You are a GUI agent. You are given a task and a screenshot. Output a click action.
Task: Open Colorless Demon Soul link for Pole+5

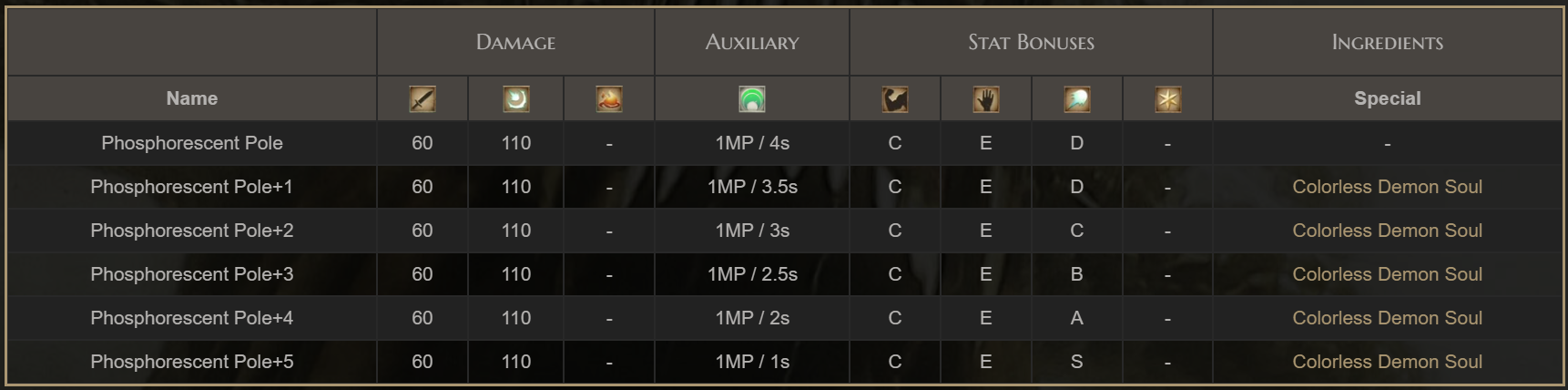[1387, 362]
